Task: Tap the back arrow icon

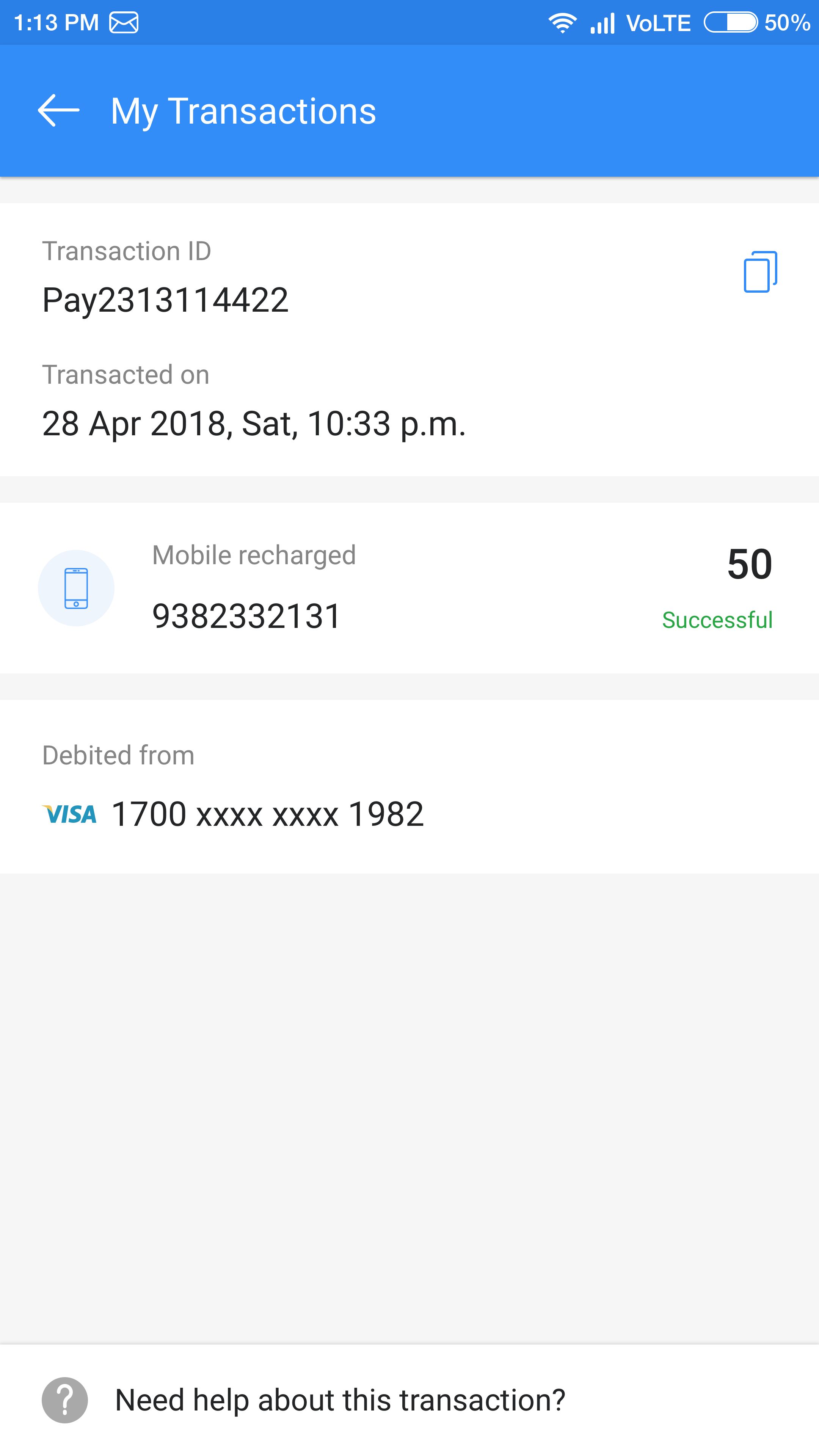Action: pos(59,110)
